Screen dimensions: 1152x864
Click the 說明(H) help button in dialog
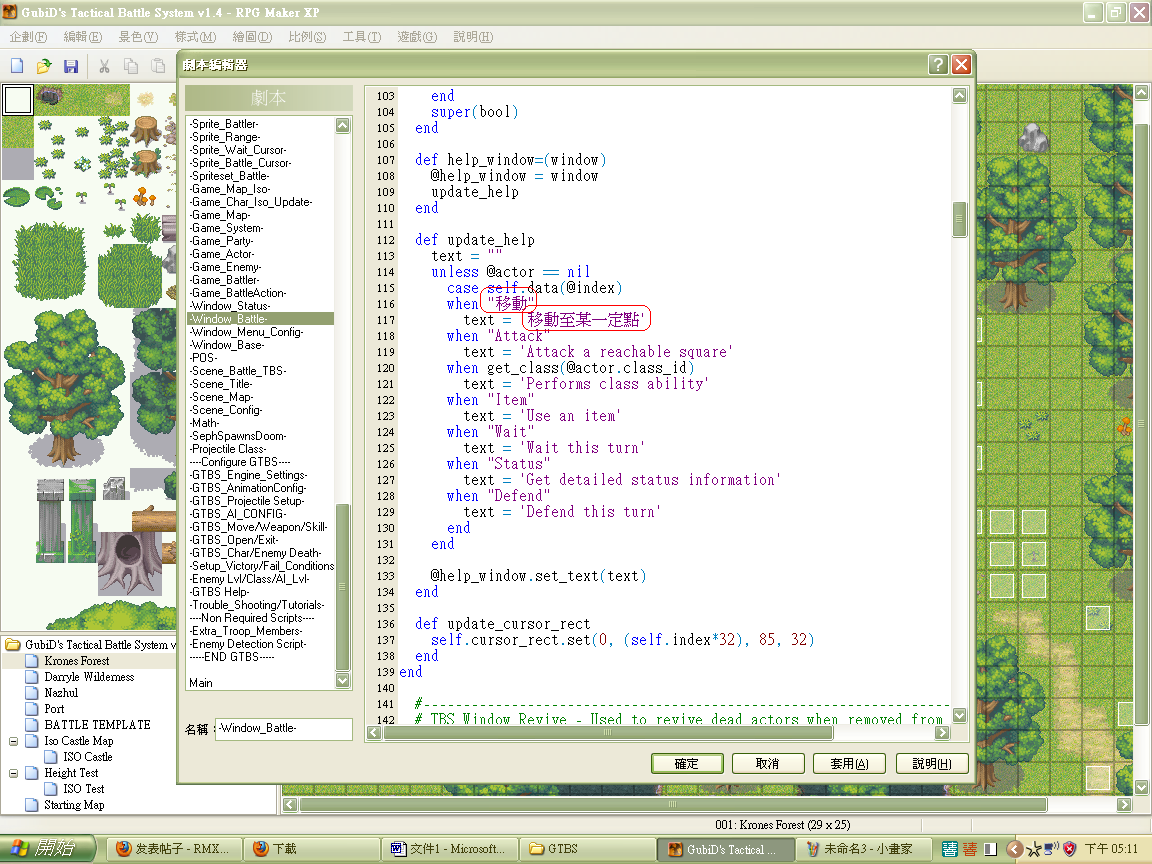click(x=932, y=764)
